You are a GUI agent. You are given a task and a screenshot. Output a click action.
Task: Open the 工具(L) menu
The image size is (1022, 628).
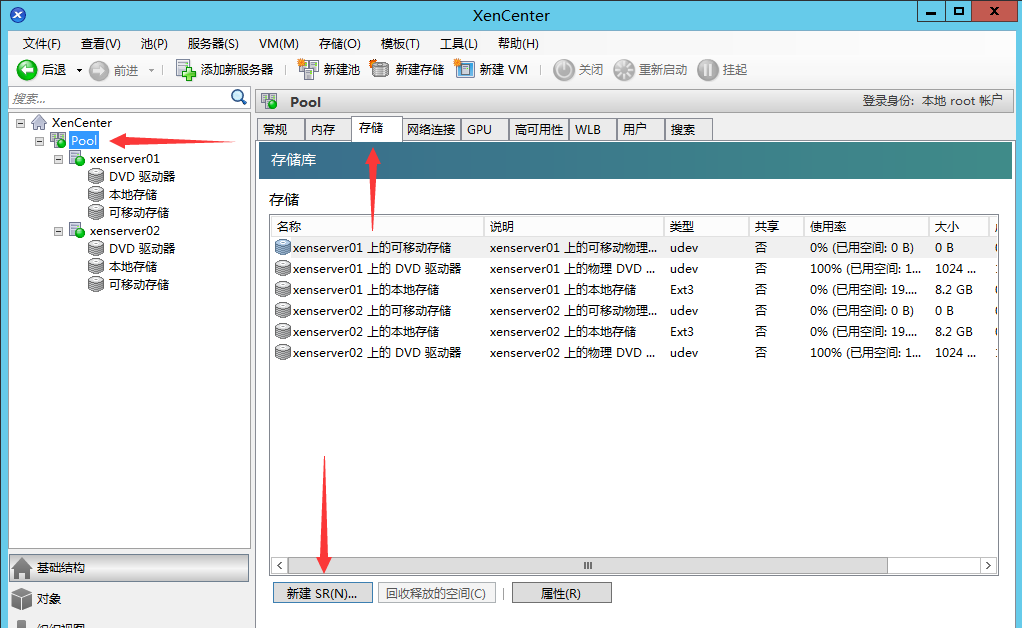459,44
